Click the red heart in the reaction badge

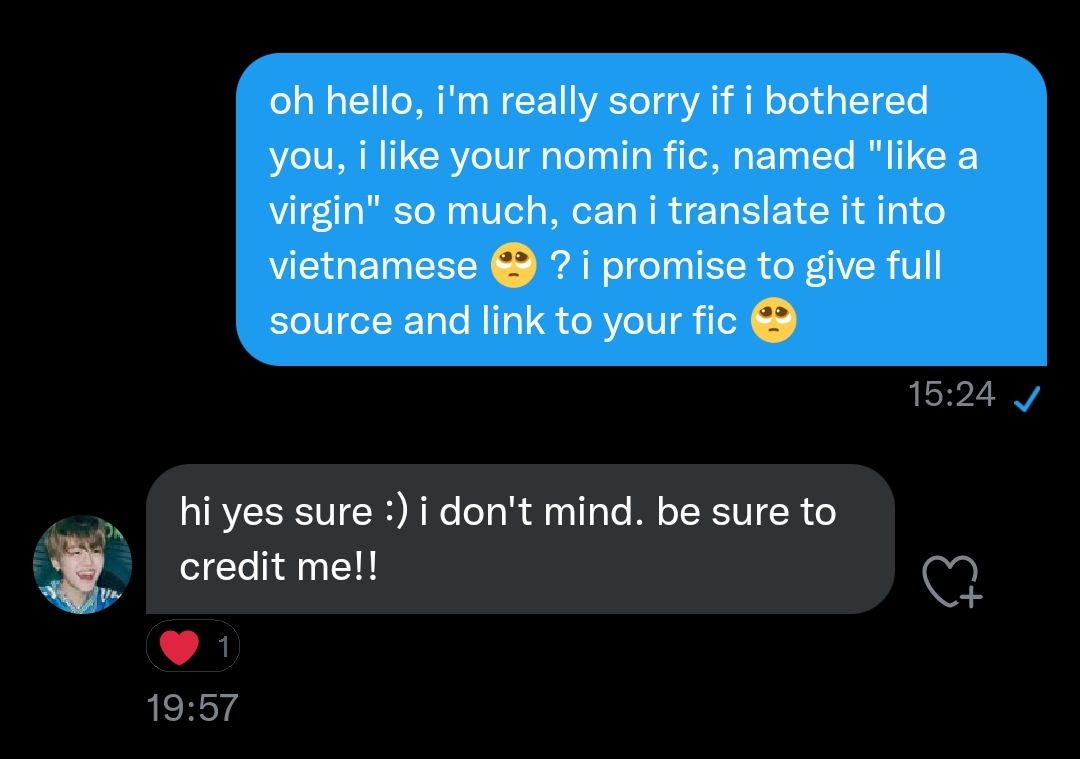coord(179,647)
